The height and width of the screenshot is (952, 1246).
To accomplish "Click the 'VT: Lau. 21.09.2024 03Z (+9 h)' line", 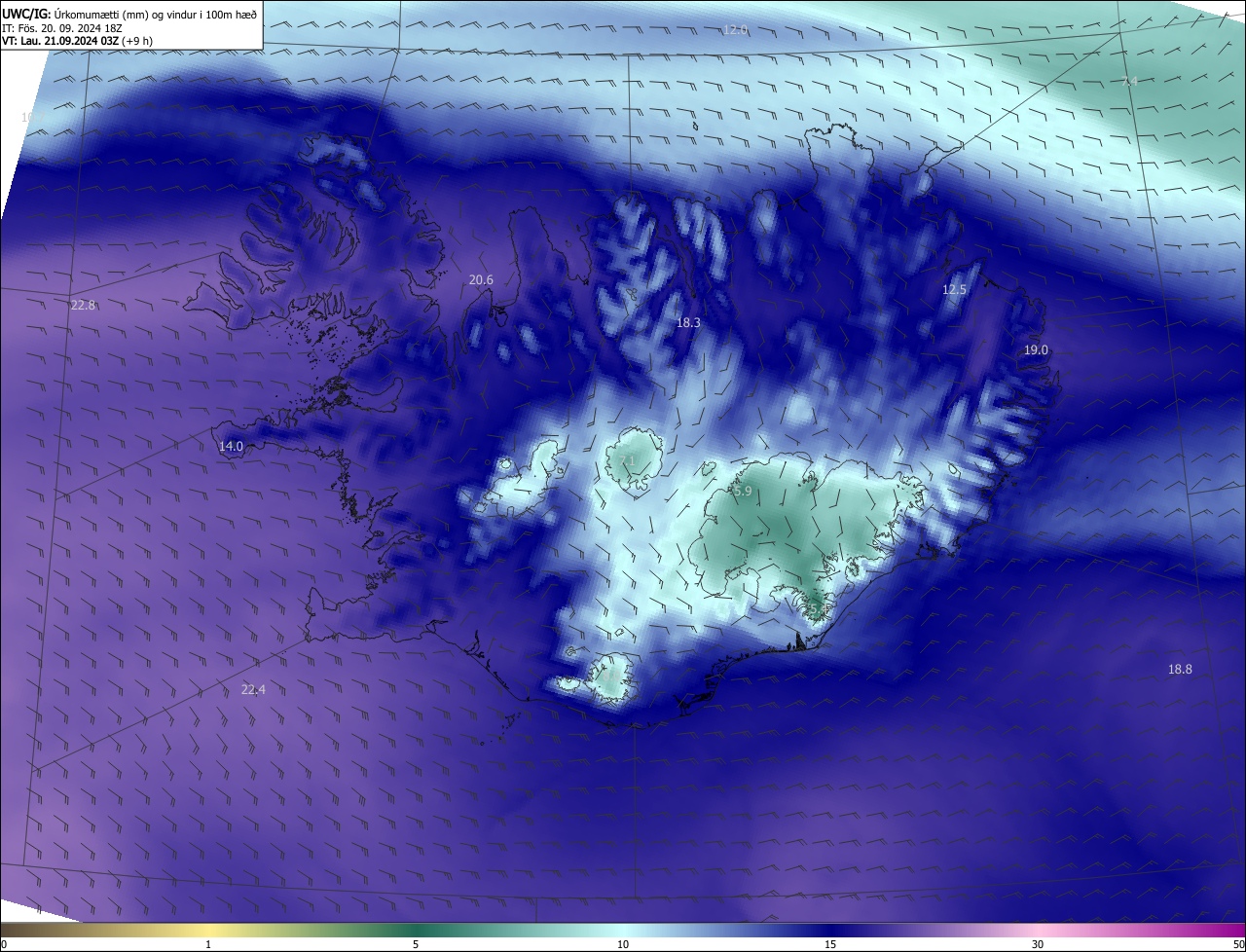I will pos(78,41).
